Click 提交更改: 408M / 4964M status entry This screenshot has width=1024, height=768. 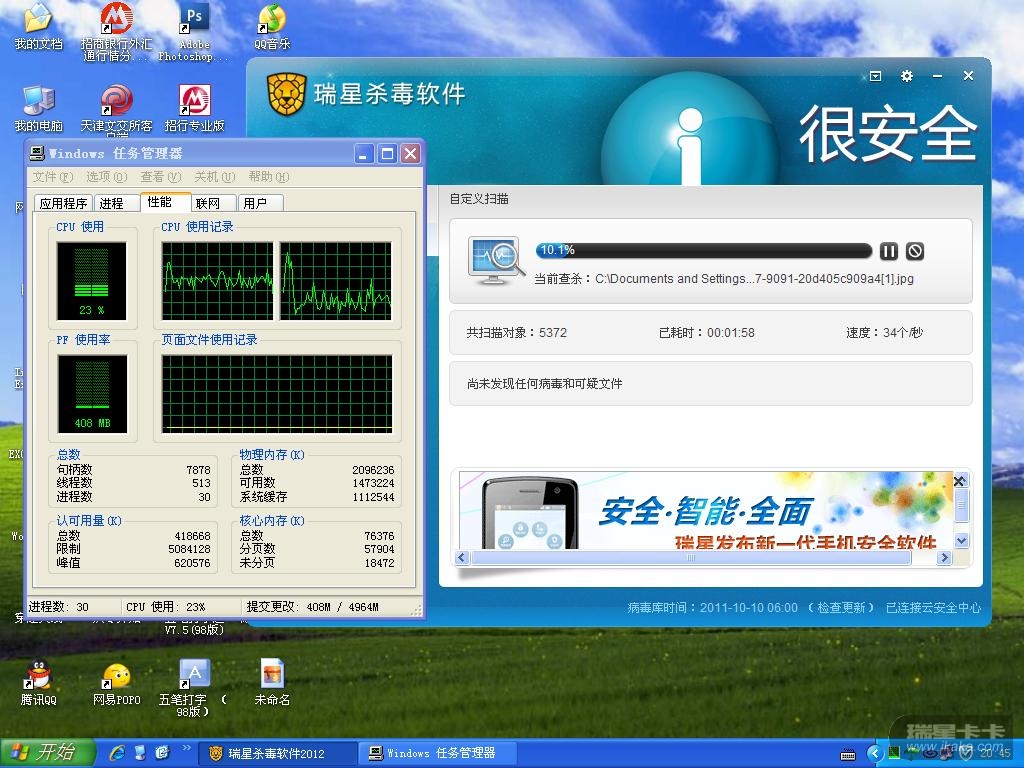(312, 607)
